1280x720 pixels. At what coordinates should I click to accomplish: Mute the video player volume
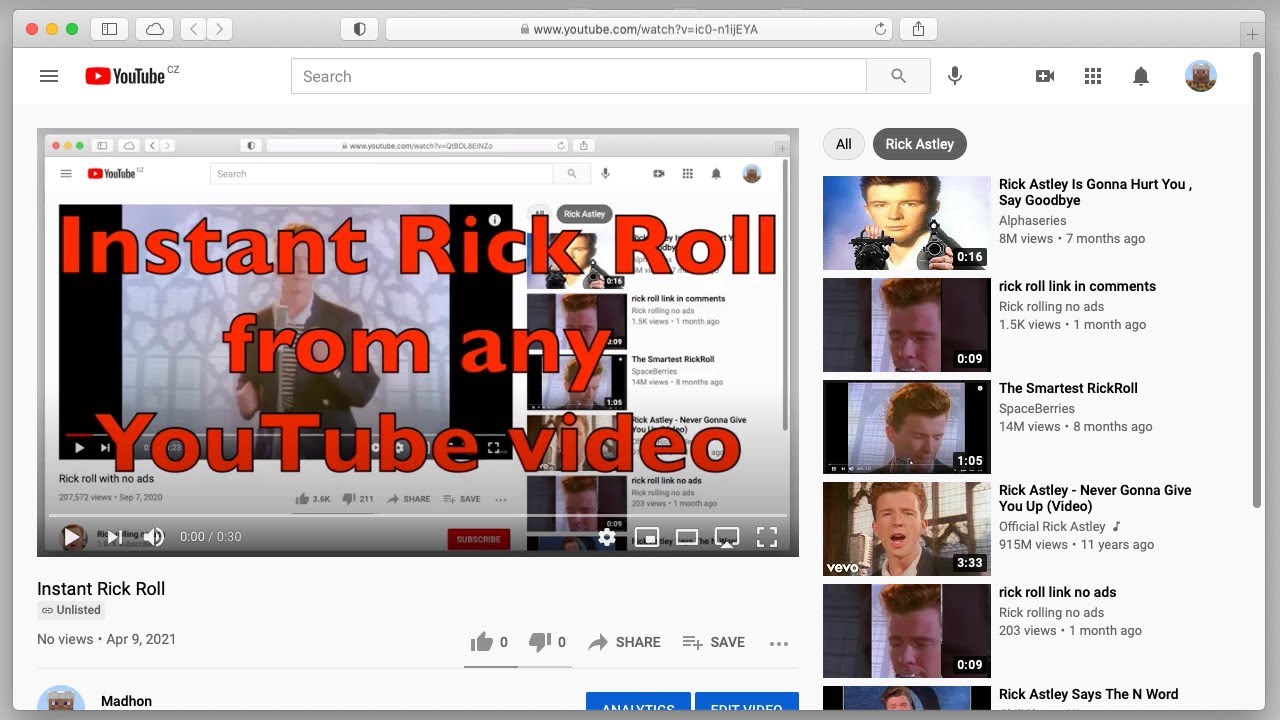point(154,537)
